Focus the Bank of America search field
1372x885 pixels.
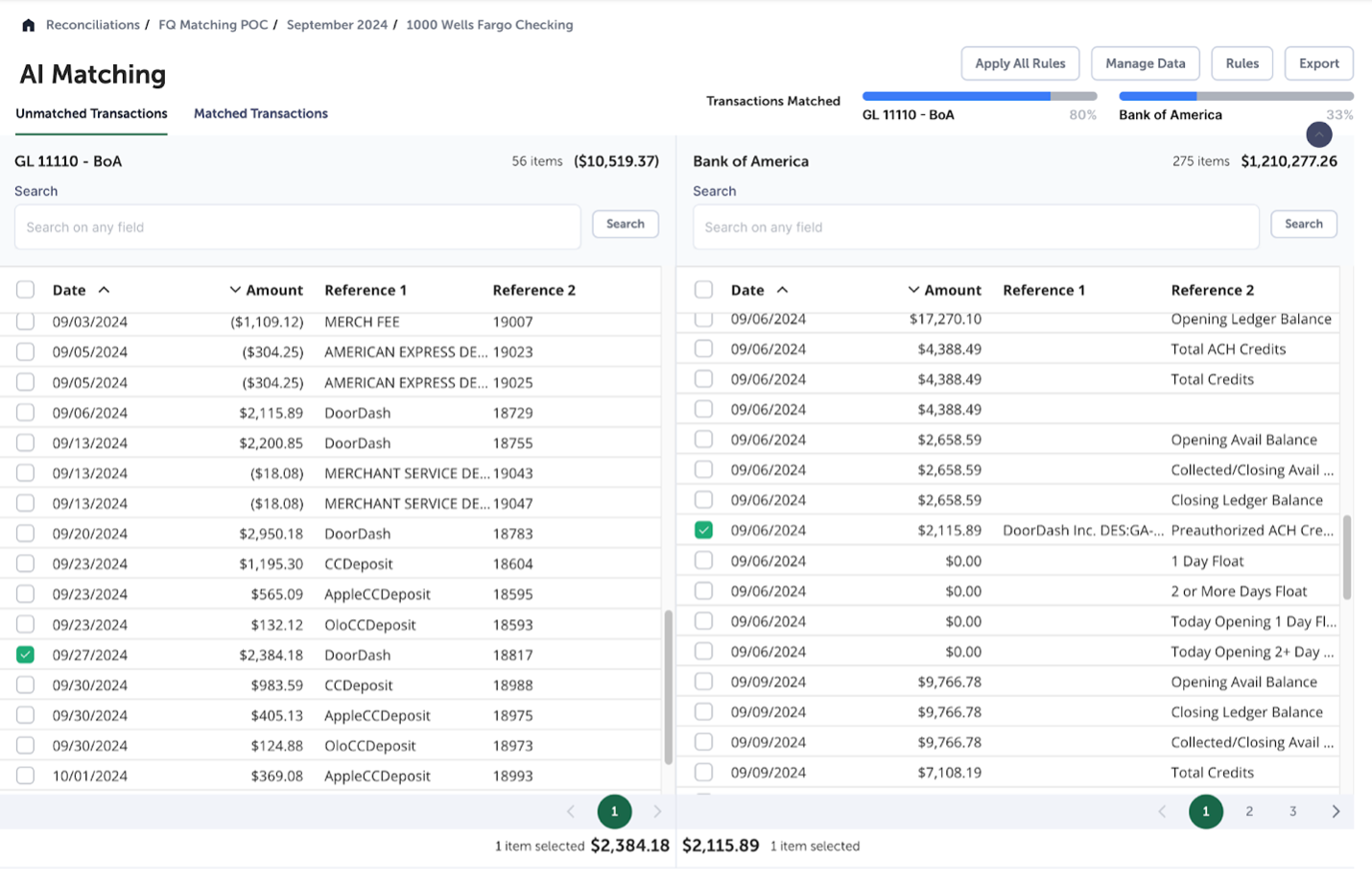pyautogui.click(x=975, y=227)
